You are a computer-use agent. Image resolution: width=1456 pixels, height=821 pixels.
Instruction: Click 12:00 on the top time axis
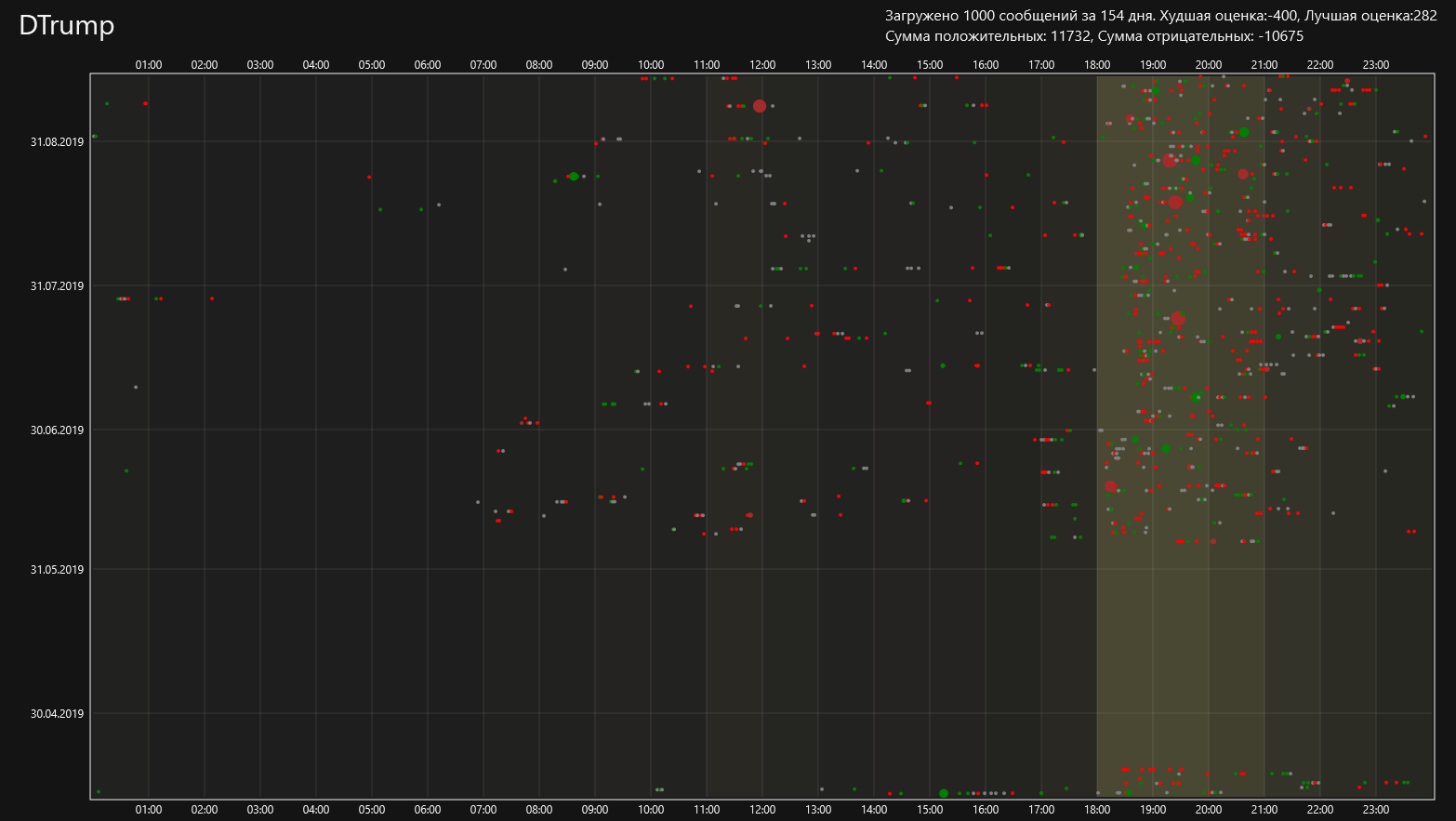click(x=762, y=65)
